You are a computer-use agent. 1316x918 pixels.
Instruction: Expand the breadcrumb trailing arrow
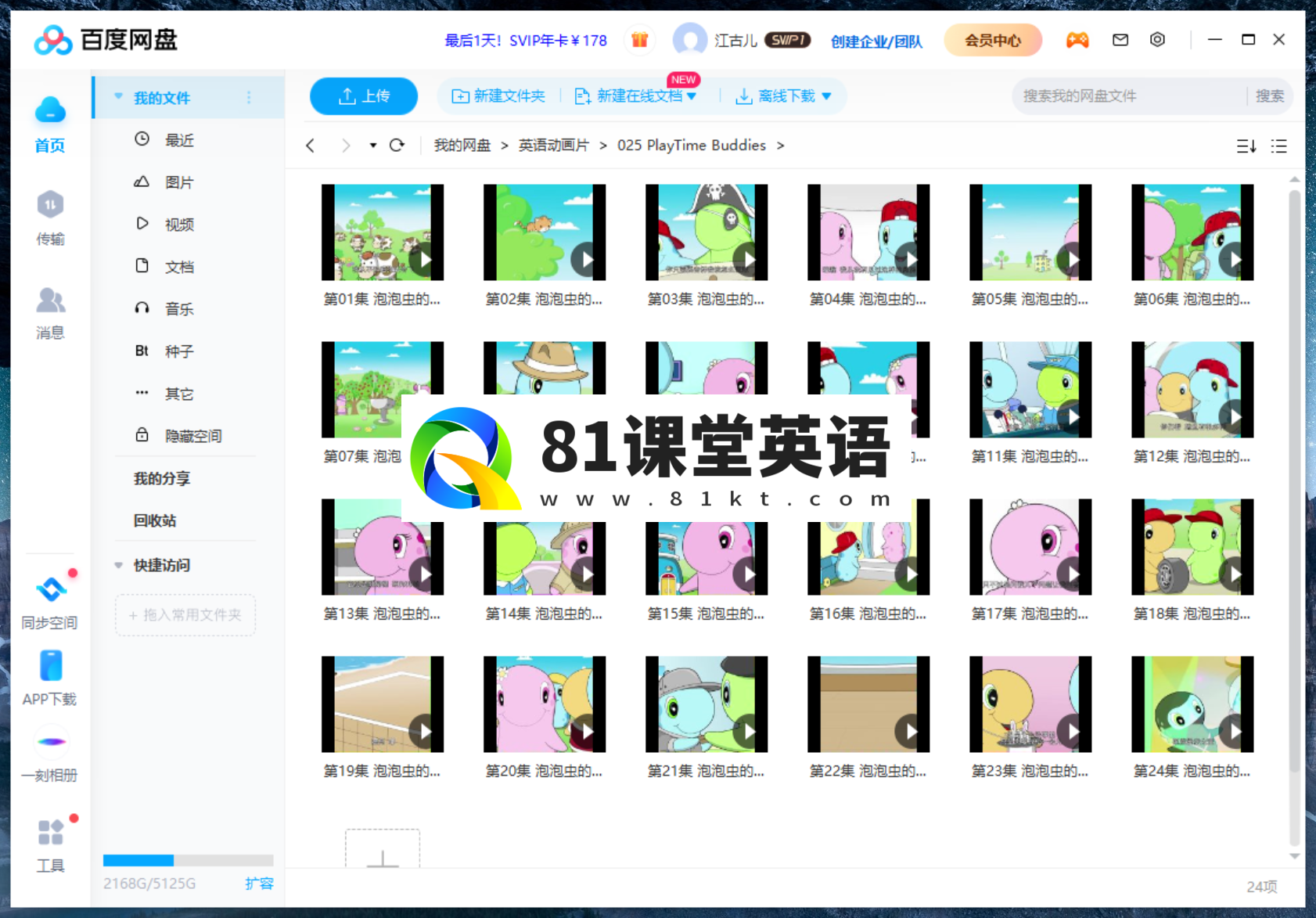(x=780, y=146)
